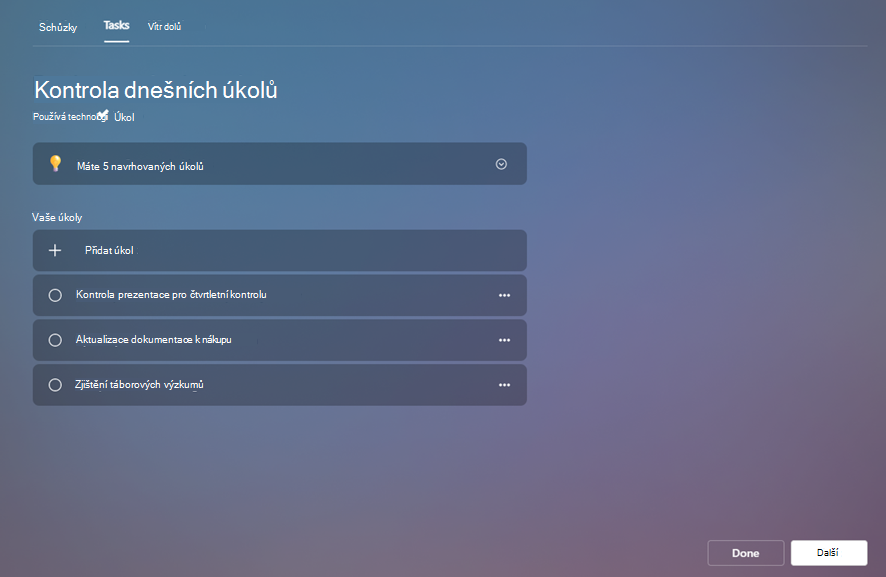Open more options for 'Kontrola prezentace' task
Image resolution: width=886 pixels, height=577 pixels.
pyautogui.click(x=505, y=295)
